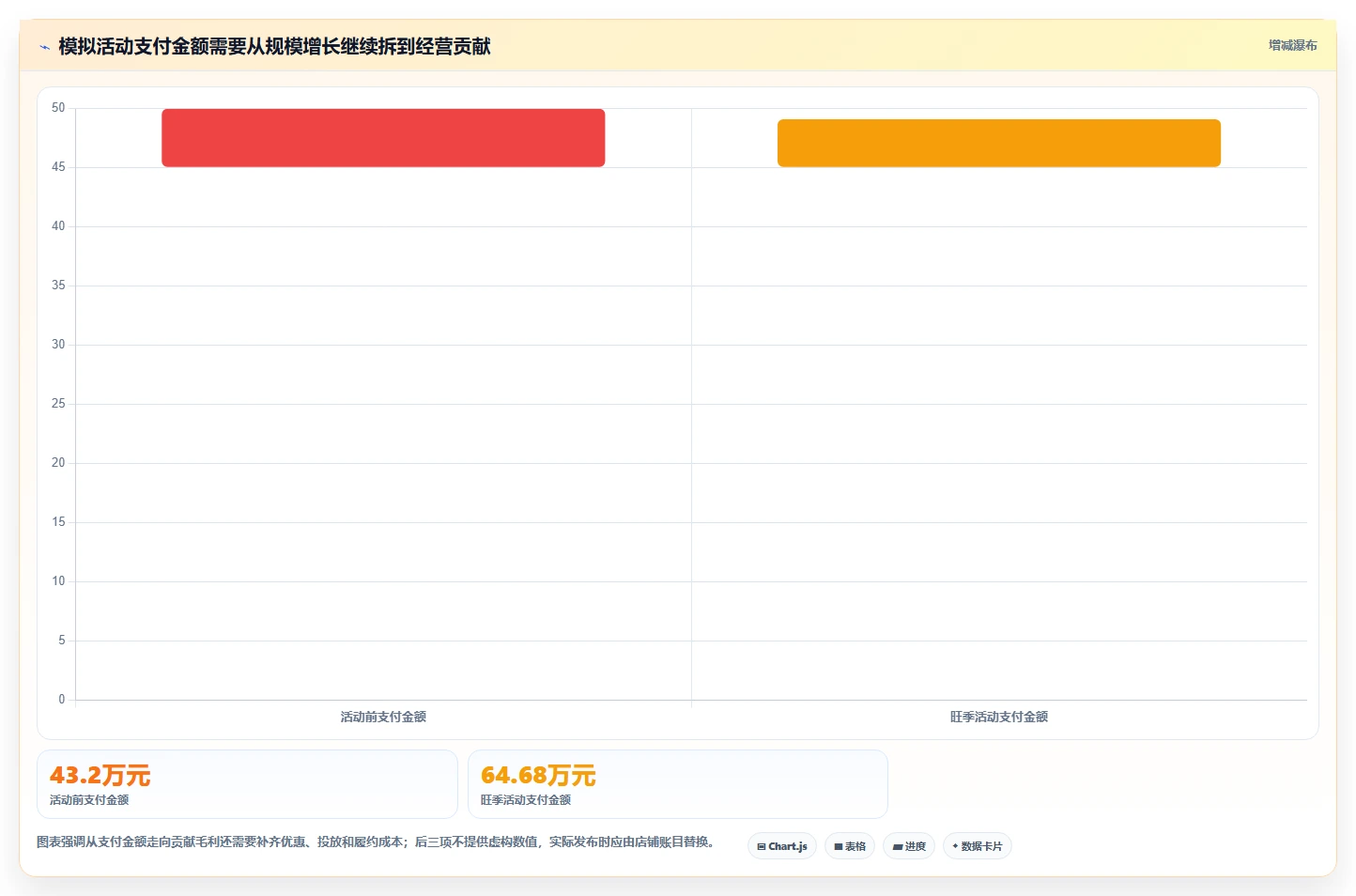
Task: Click the 增减瀑布 label in header
Action: (x=1292, y=45)
